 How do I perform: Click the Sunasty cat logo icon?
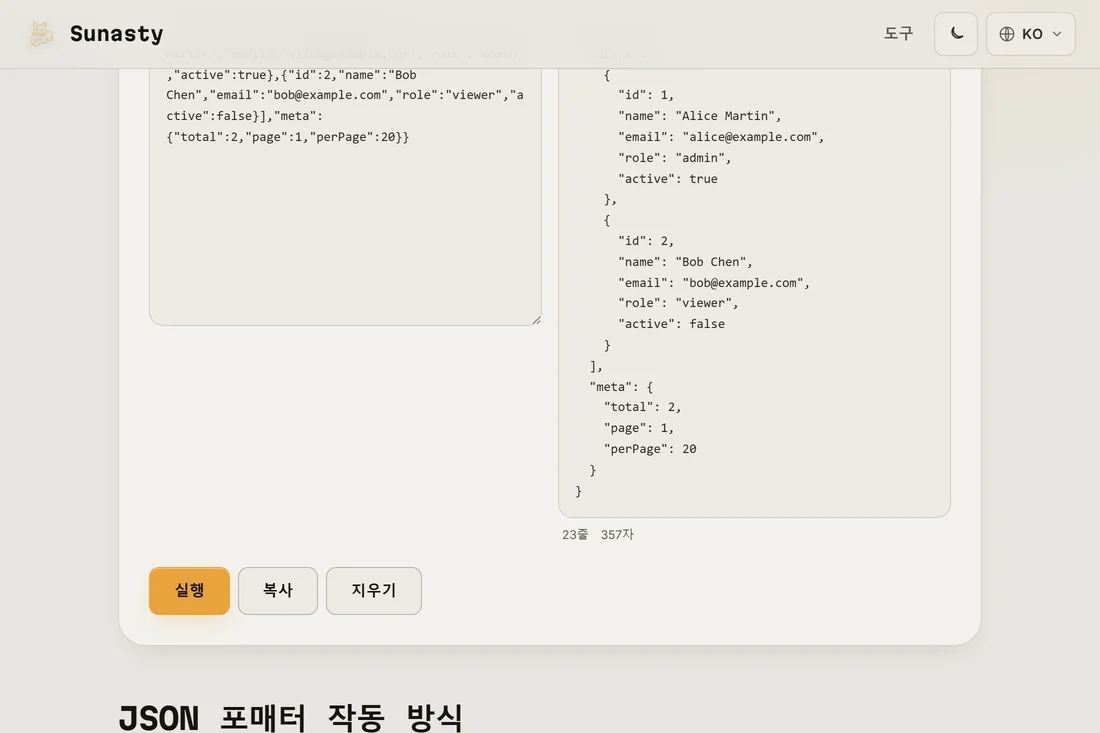(41, 34)
